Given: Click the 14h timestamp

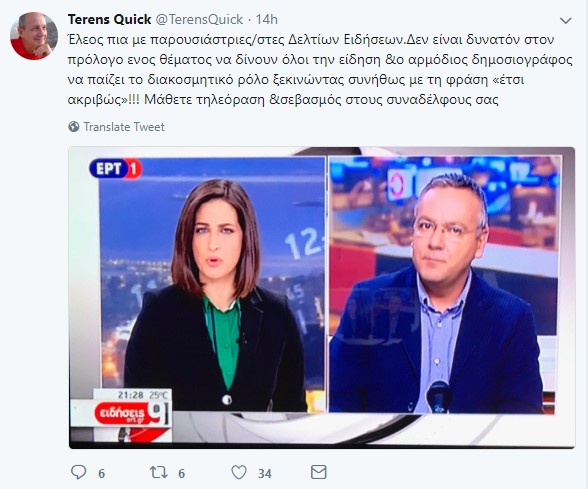Looking at the screenshot, I should [x=267, y=19].
